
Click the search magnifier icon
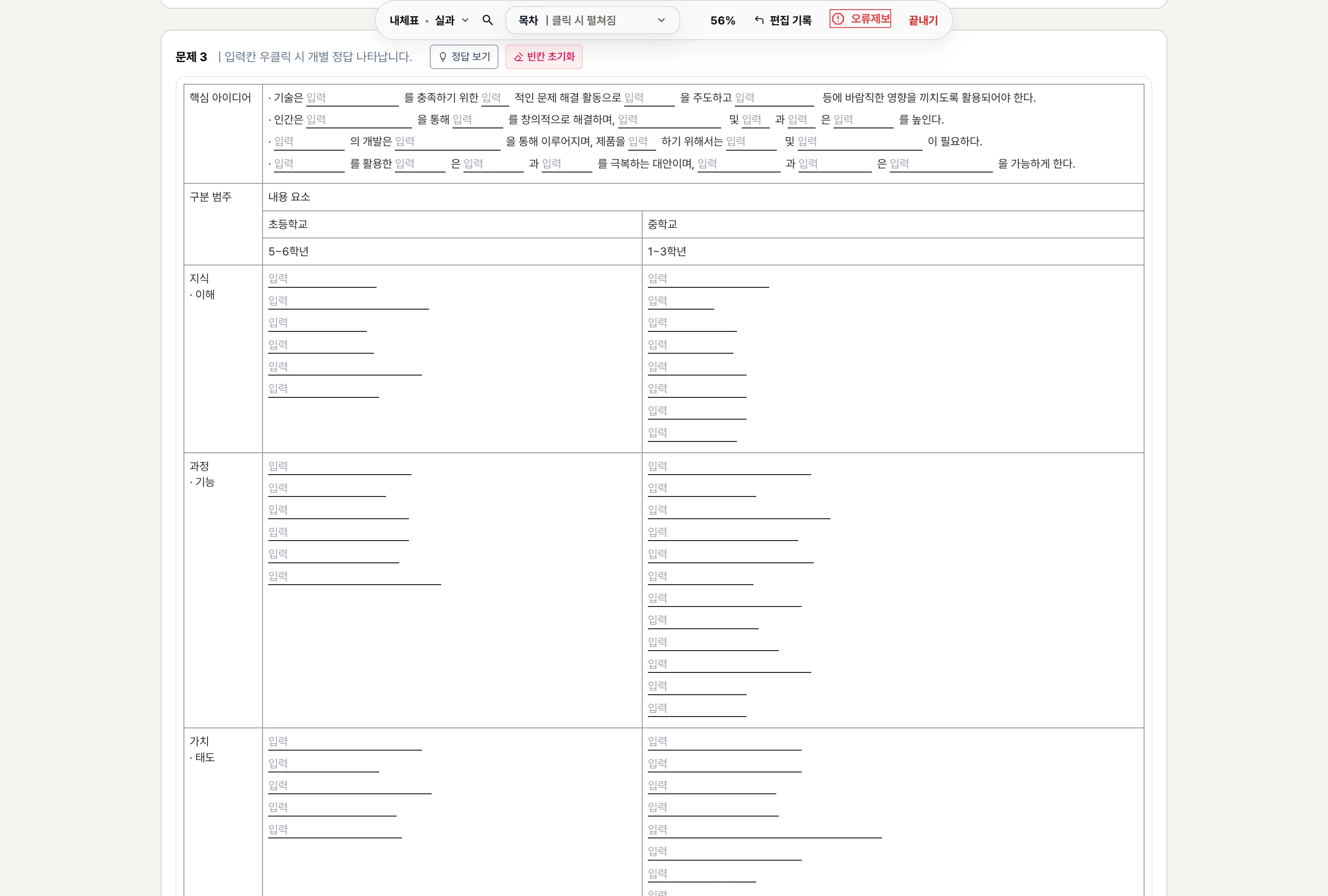coord(488,21)
